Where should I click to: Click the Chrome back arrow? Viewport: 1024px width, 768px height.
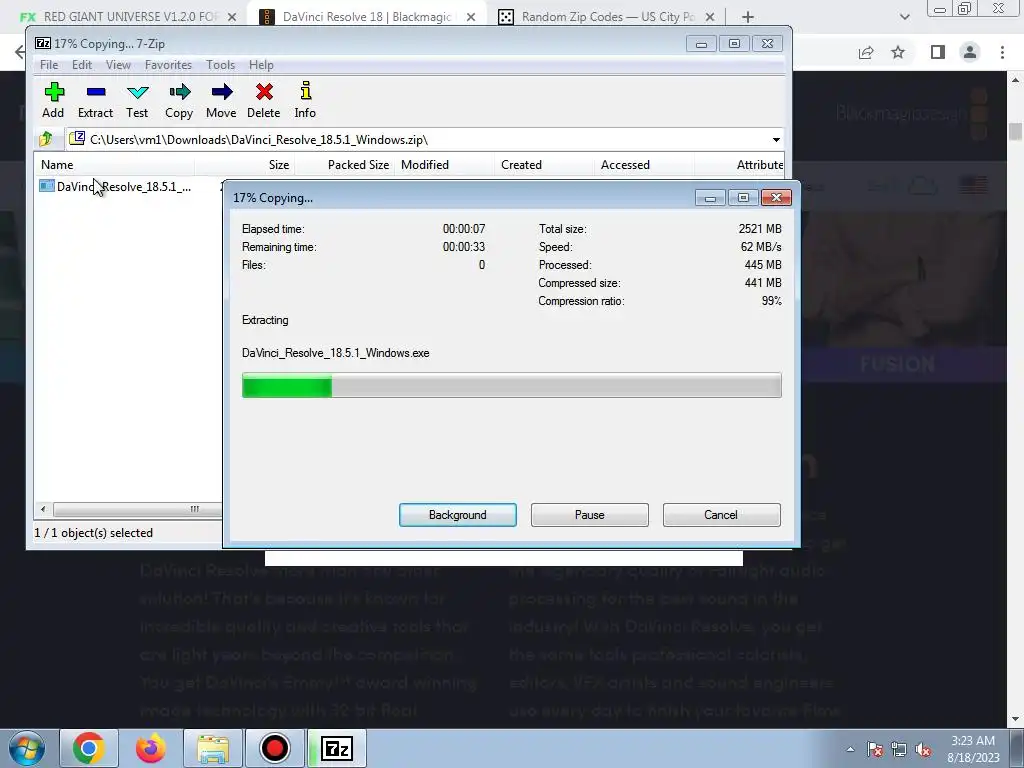[20, 52]
